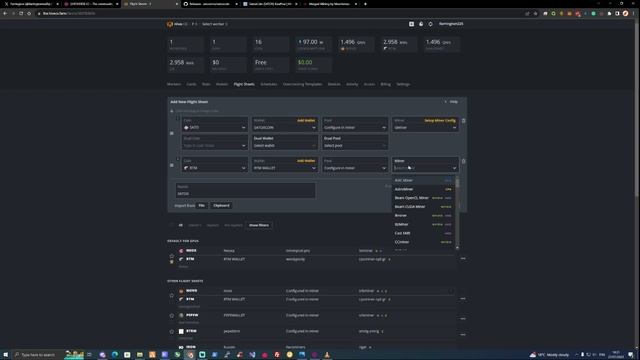This screenshot has width=640, height=360.
Task: Switch to the Workers tab
Action: point(173,84)
